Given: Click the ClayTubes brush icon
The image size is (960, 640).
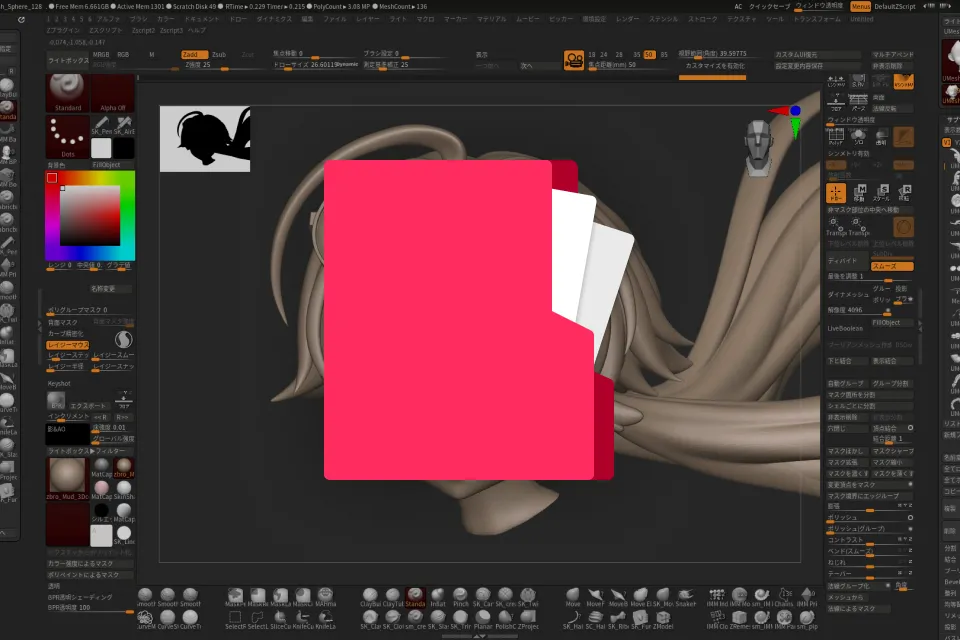Looking at the screenshot, I should point(392,597).
